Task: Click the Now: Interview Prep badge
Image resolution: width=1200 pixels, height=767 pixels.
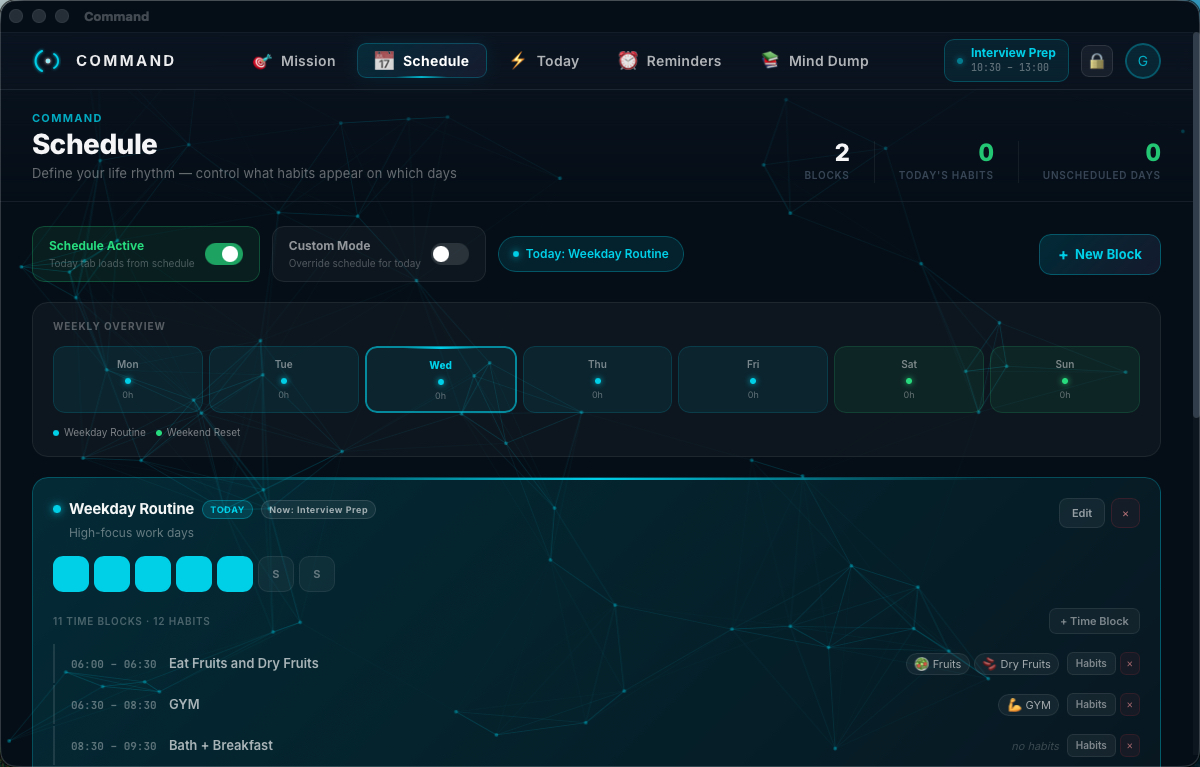Action: (318, 510)
